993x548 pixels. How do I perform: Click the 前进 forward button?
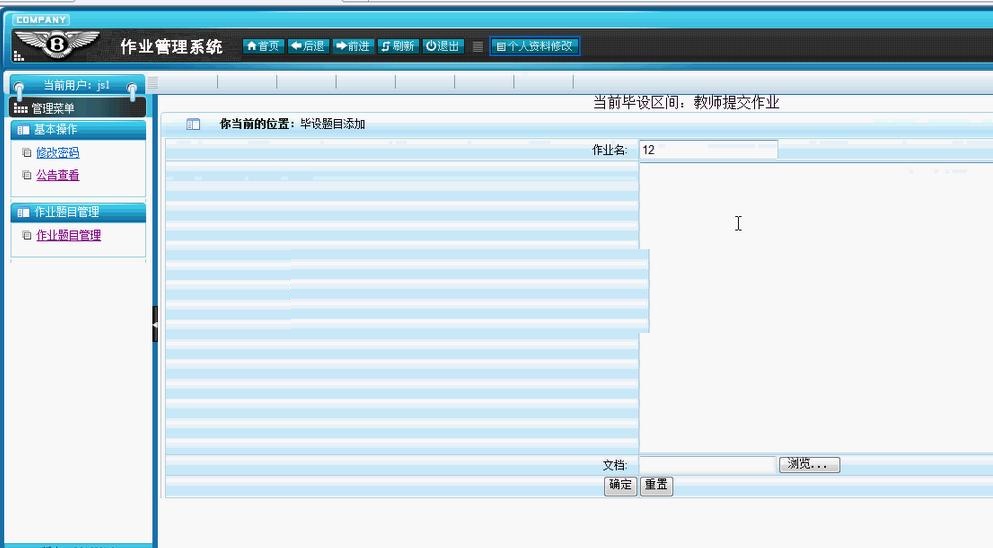(353, 46)
